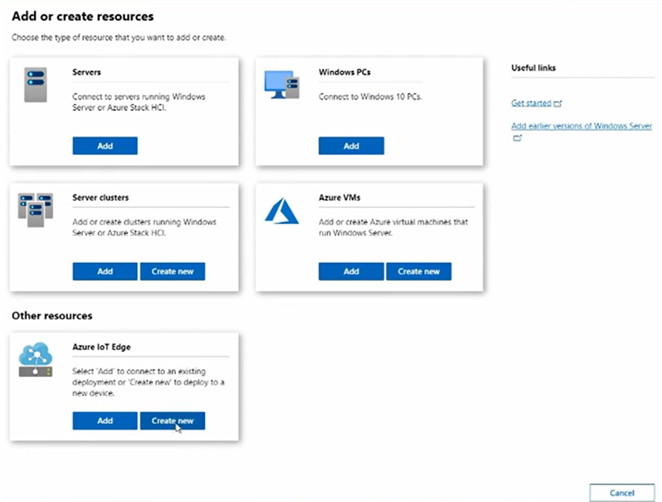Click the Servers card title
Viewport: 662px width, 502px height.
87,72
